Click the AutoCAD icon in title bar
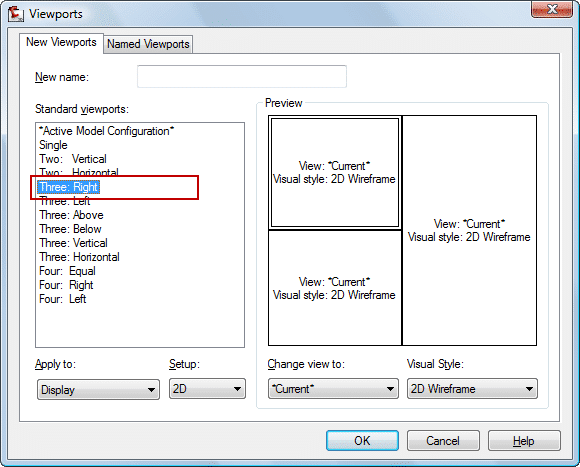The height and width of the screenshot is (467, 580). [16, 14]
